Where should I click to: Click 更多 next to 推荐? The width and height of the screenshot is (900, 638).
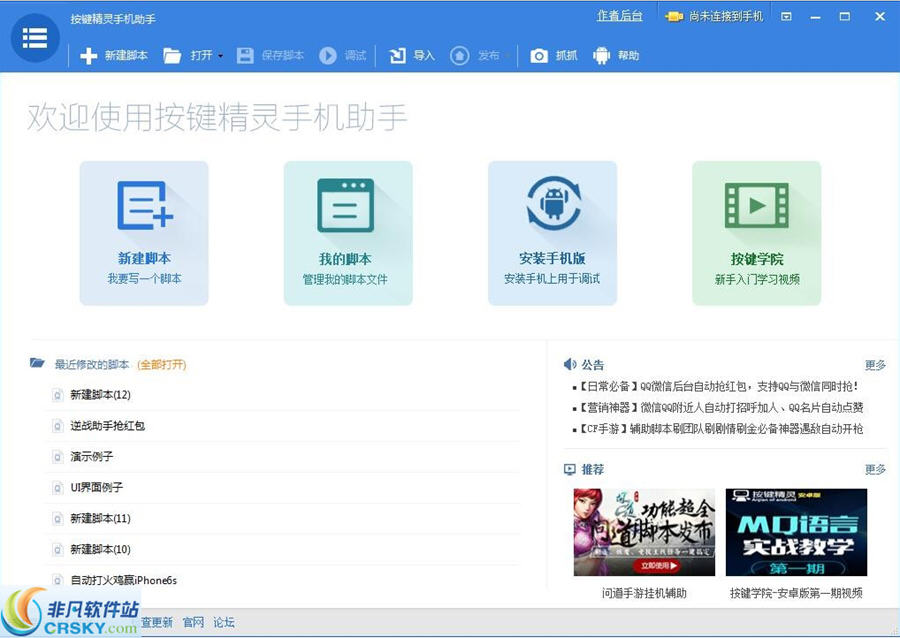point(875,469)
